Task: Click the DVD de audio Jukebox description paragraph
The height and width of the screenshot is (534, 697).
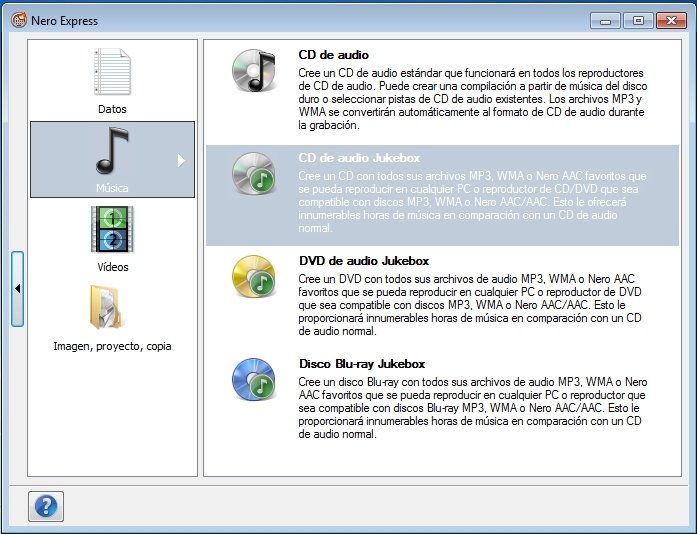Action: (470, 305)
